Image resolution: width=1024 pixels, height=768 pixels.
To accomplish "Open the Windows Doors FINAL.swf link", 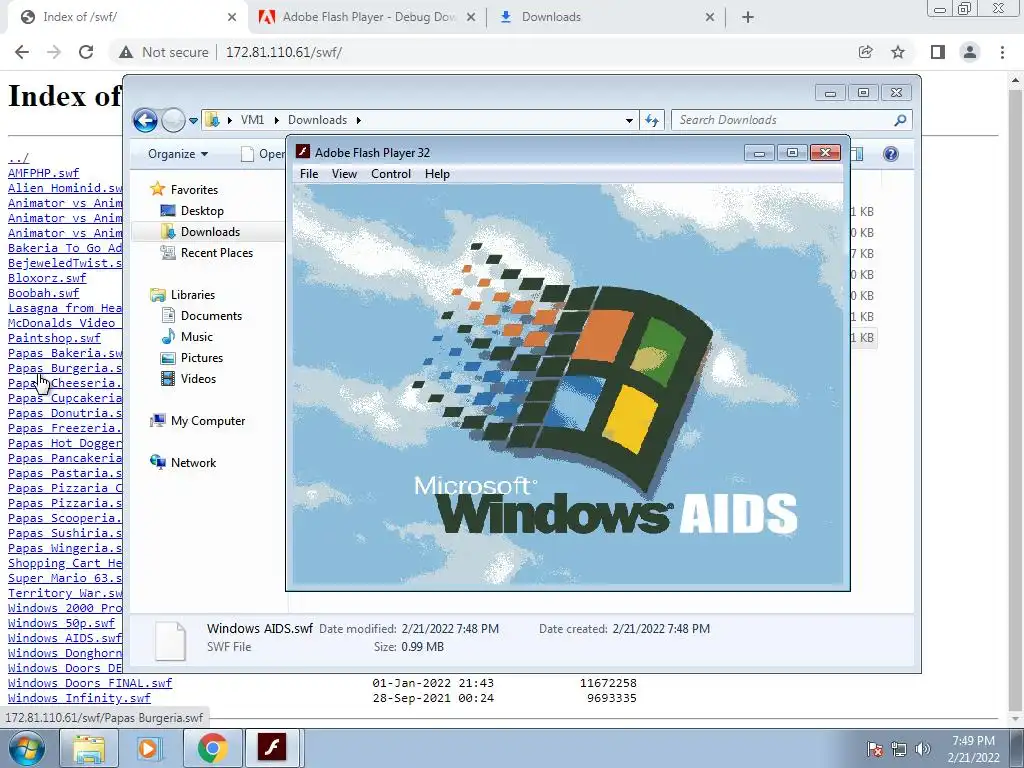I will click(x=90, y=683).
